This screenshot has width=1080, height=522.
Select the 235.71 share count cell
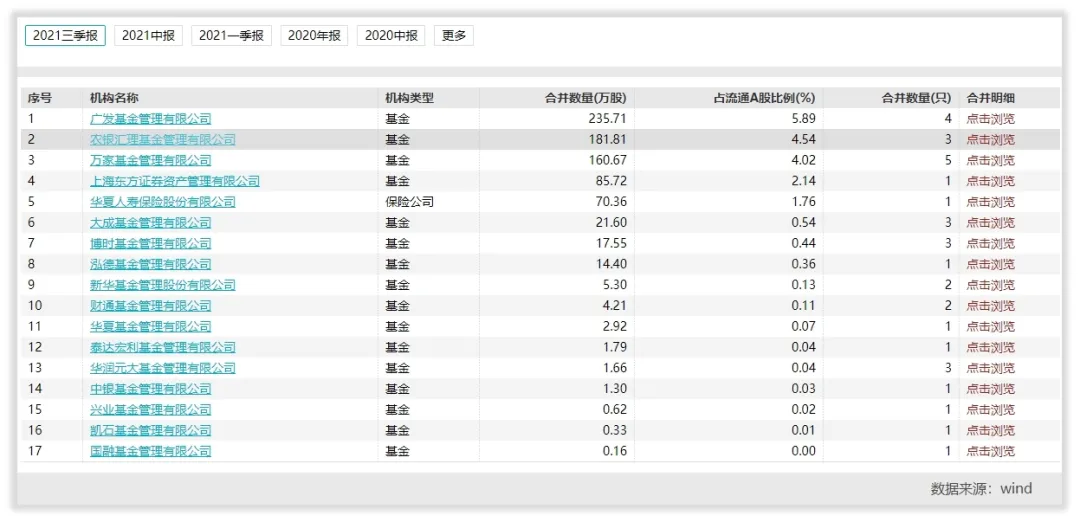click(607, 119)
